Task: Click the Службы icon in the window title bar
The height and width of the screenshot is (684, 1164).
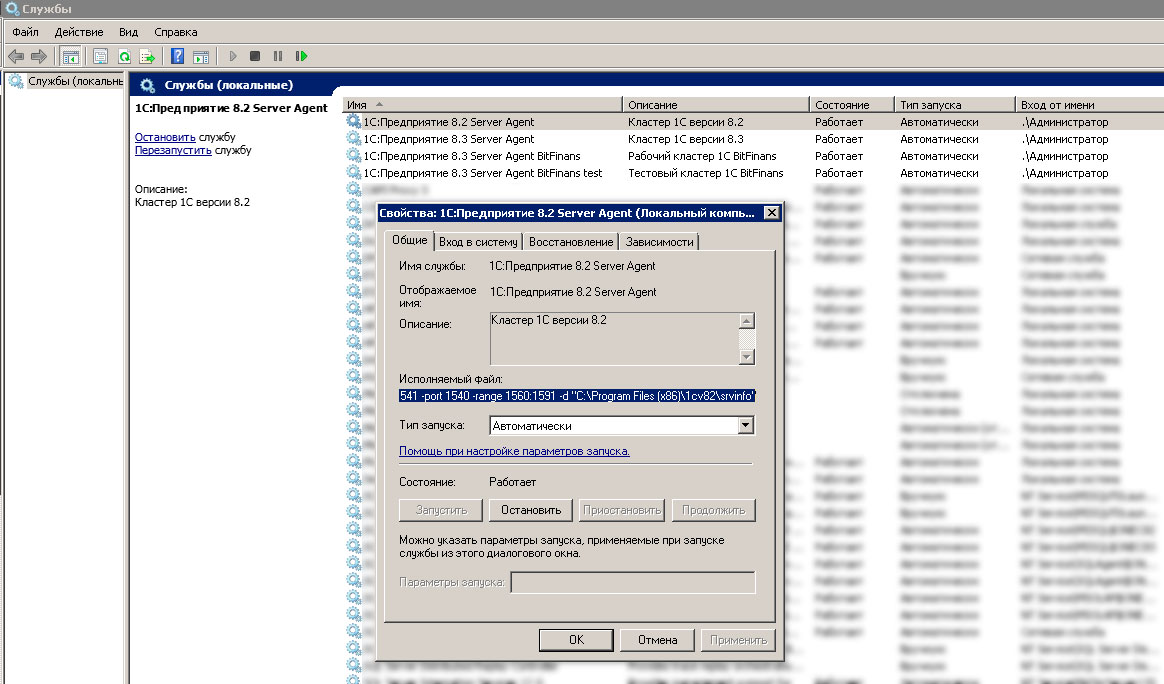Action: 12,9
